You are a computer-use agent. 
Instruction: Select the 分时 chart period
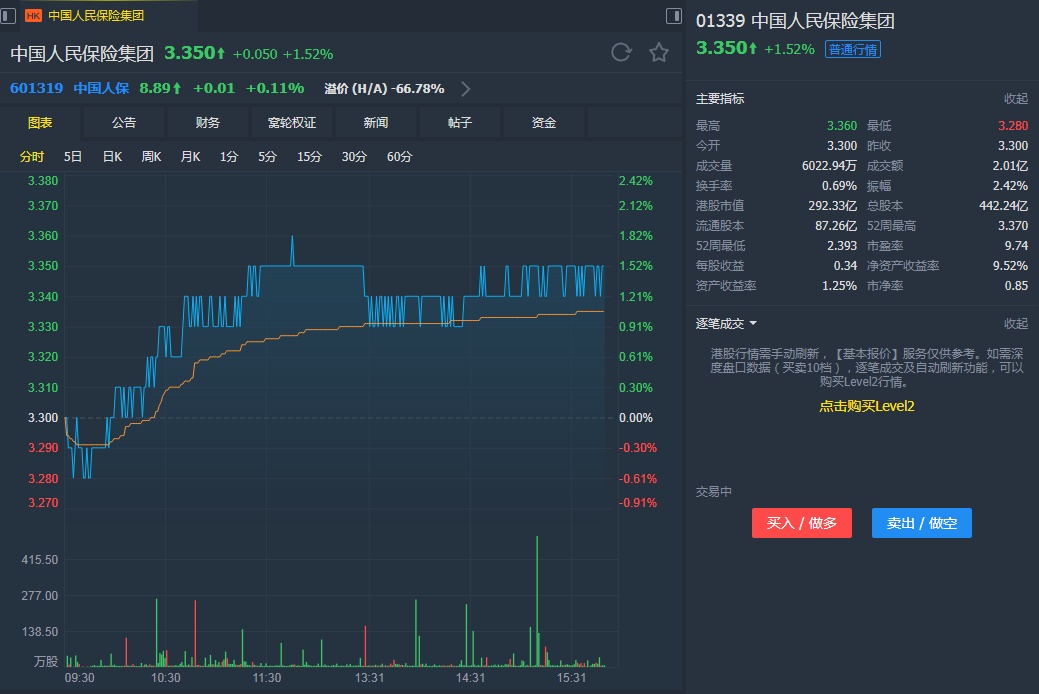pyautogui.click(x=32, y=157)
